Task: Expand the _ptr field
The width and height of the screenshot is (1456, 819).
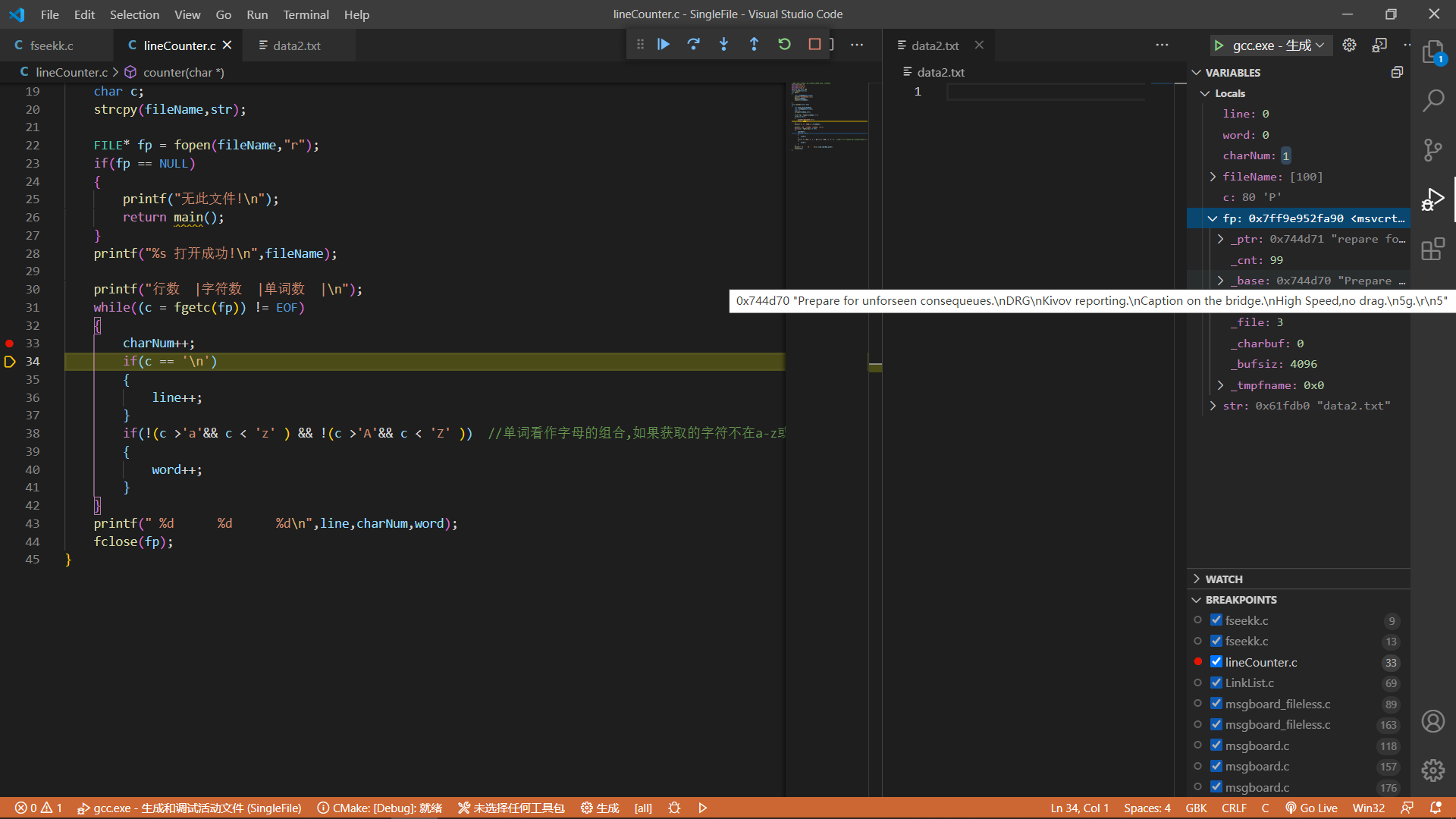Action: (x=1221, y=239)
